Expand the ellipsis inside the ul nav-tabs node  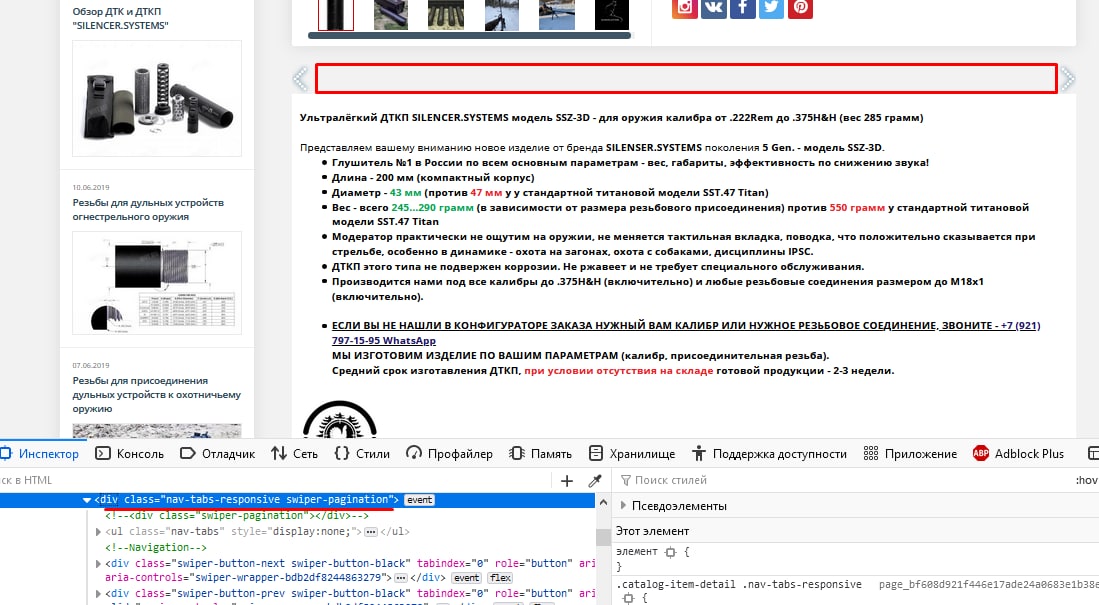371,531
